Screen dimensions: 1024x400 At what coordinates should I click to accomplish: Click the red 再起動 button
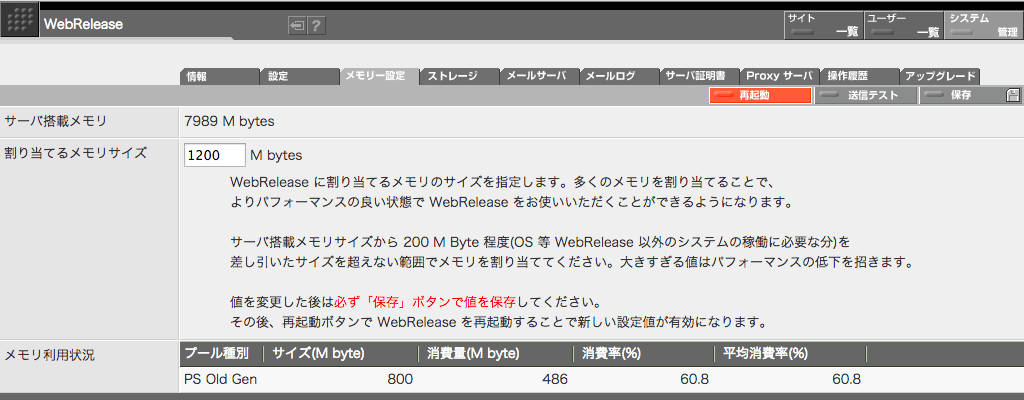click(x=760, y=95)
